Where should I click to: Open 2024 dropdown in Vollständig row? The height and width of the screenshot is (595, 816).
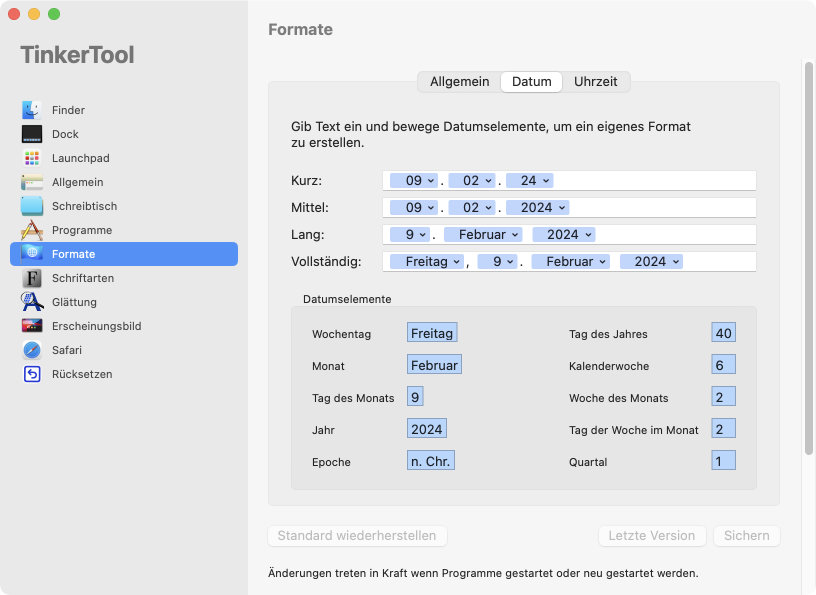pyautogui.click(x=651, y=262)
